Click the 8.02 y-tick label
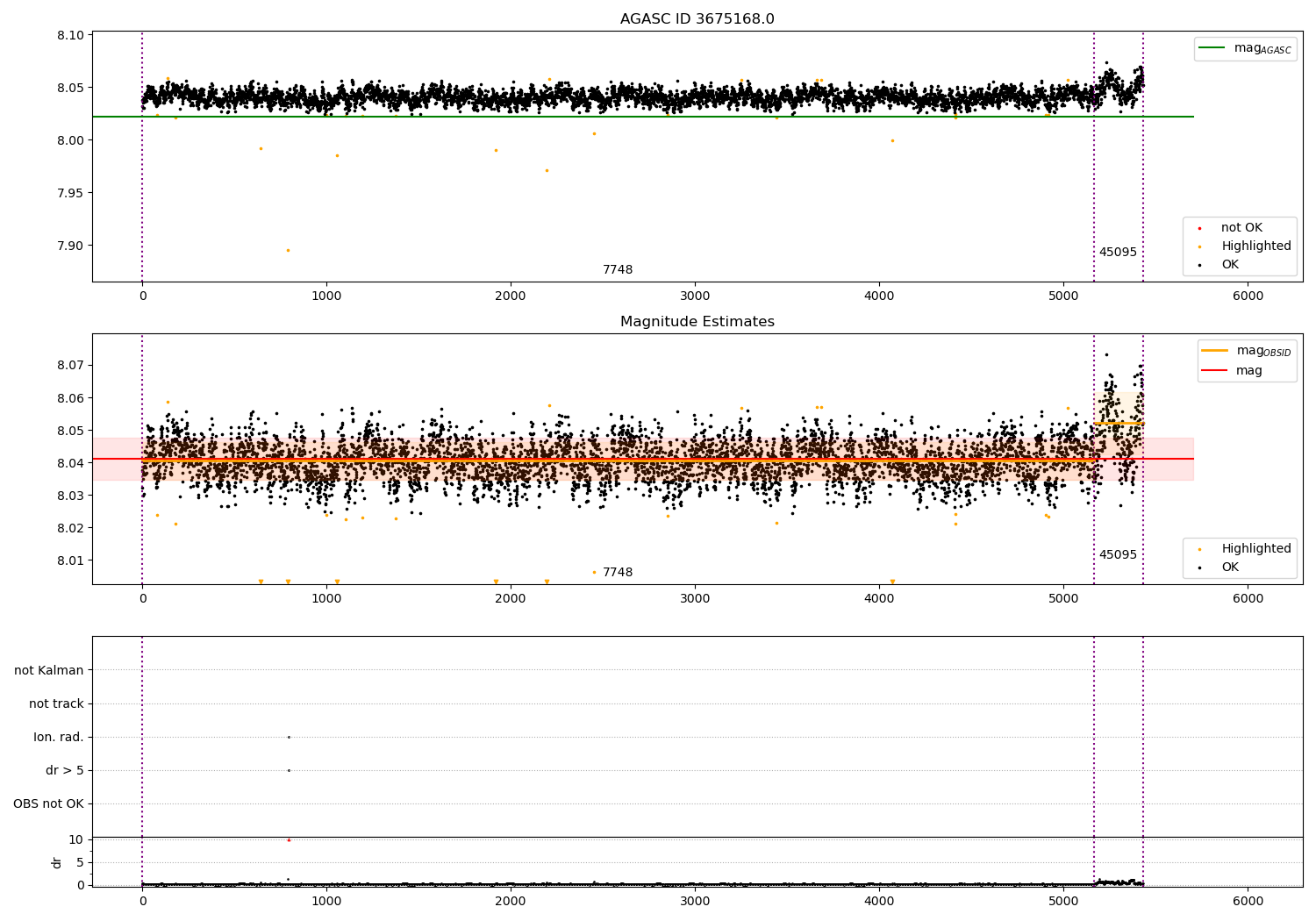 [x=70, y=528]
